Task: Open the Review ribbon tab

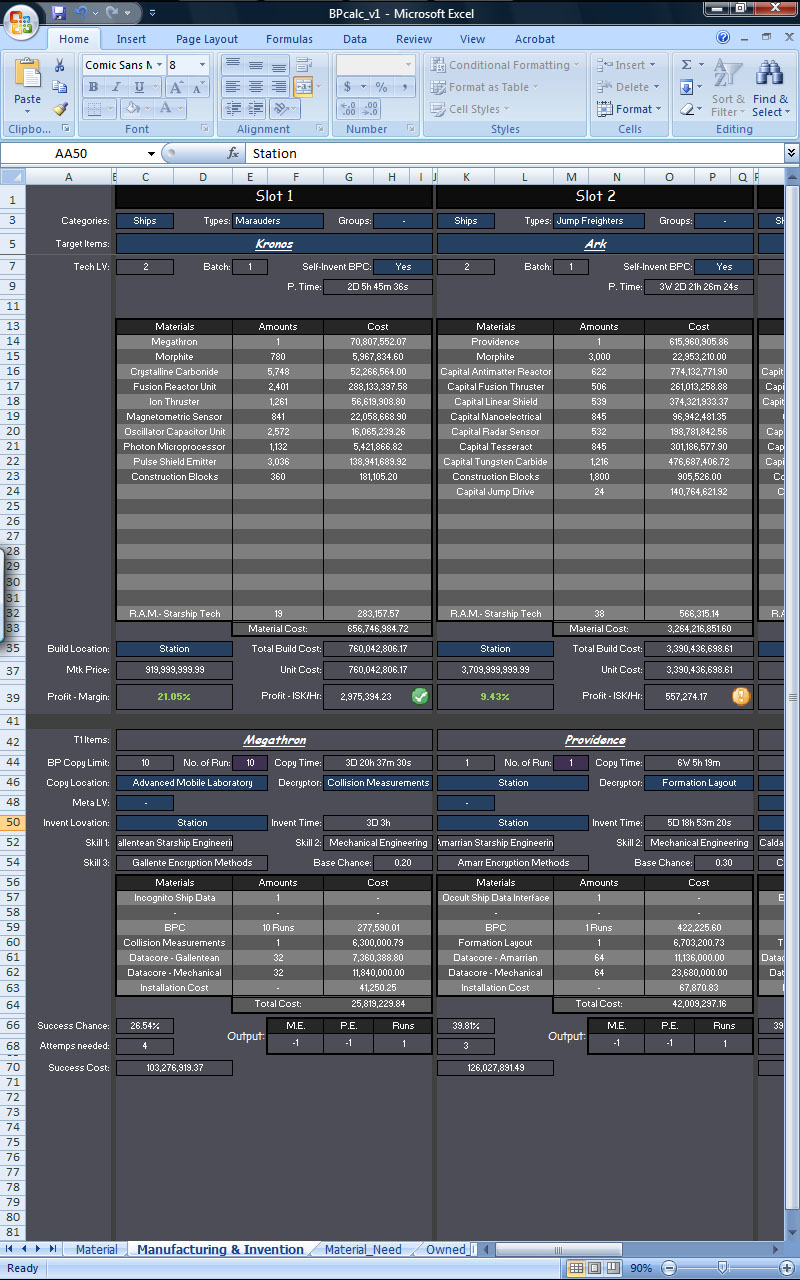Action: coord(414,39)
